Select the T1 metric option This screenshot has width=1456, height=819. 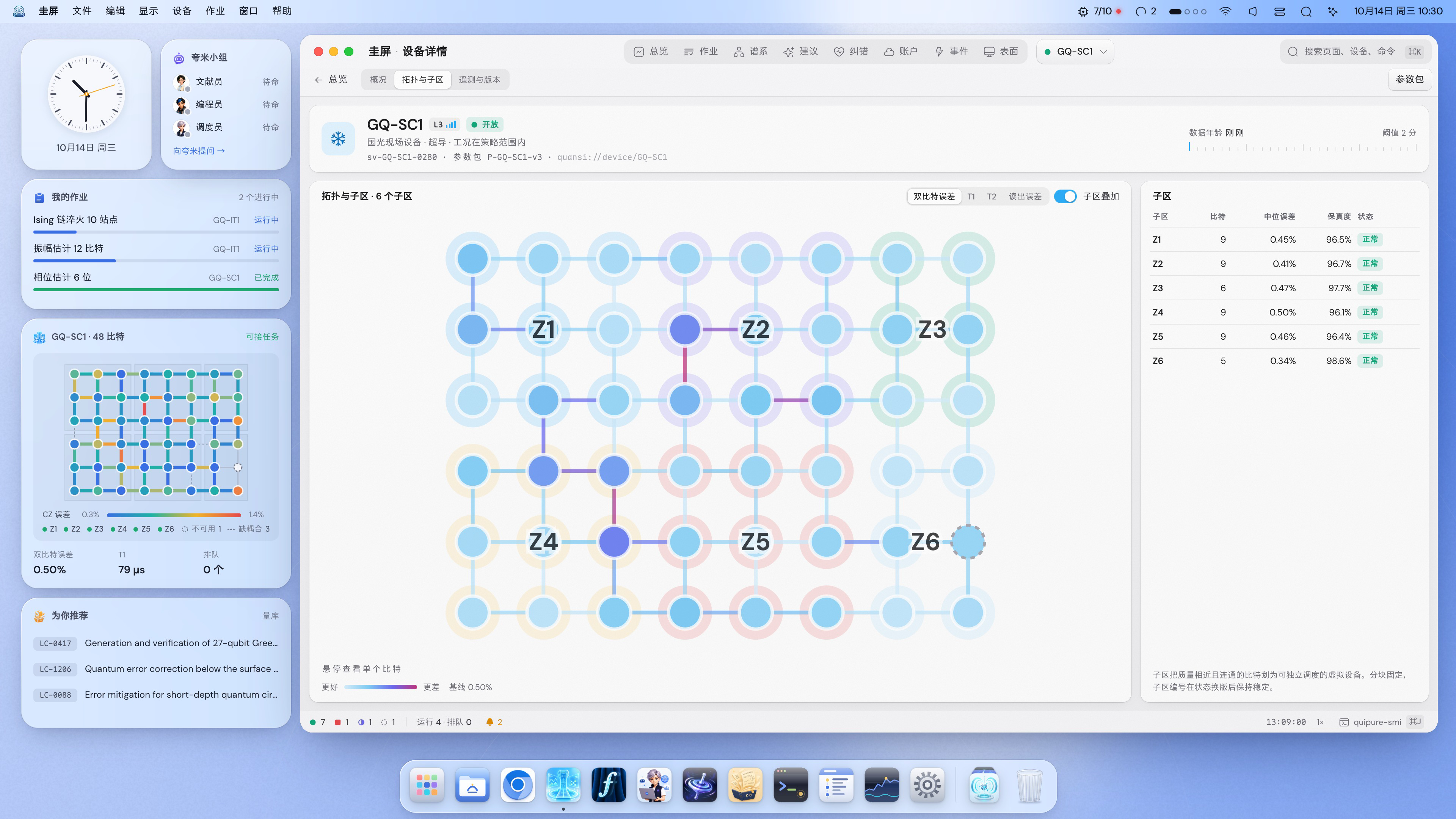971,196
